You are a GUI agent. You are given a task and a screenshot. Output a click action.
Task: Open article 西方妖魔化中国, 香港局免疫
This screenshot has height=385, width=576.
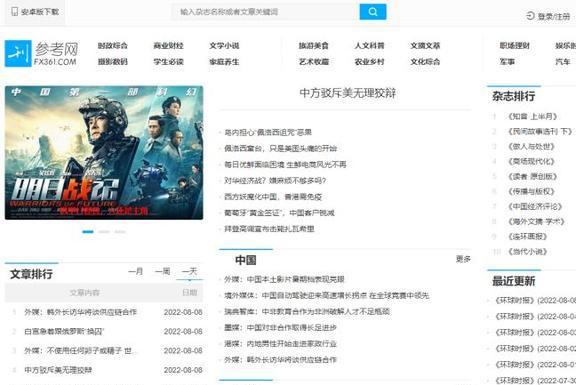(x=273, y=197)
